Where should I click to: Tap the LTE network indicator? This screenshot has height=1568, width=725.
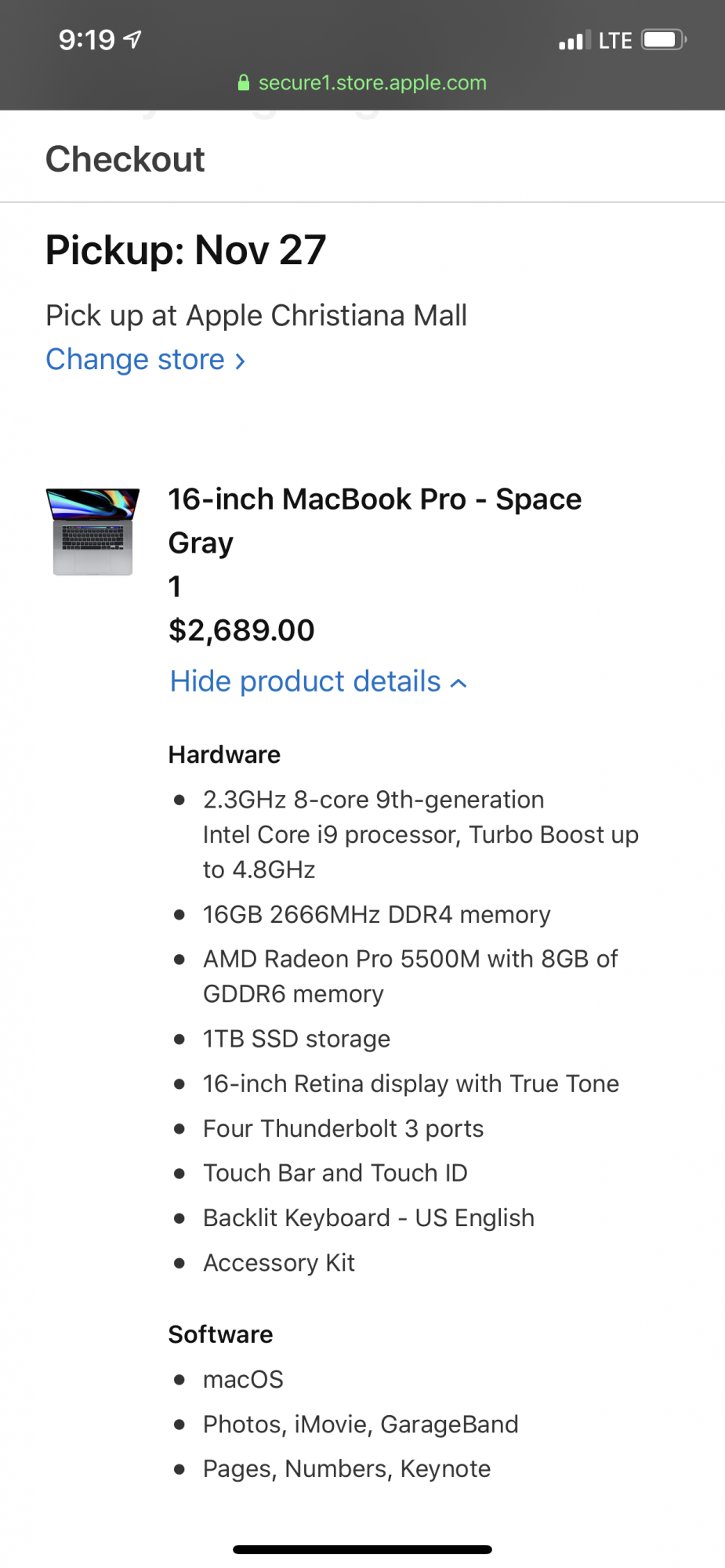(615, 41)
